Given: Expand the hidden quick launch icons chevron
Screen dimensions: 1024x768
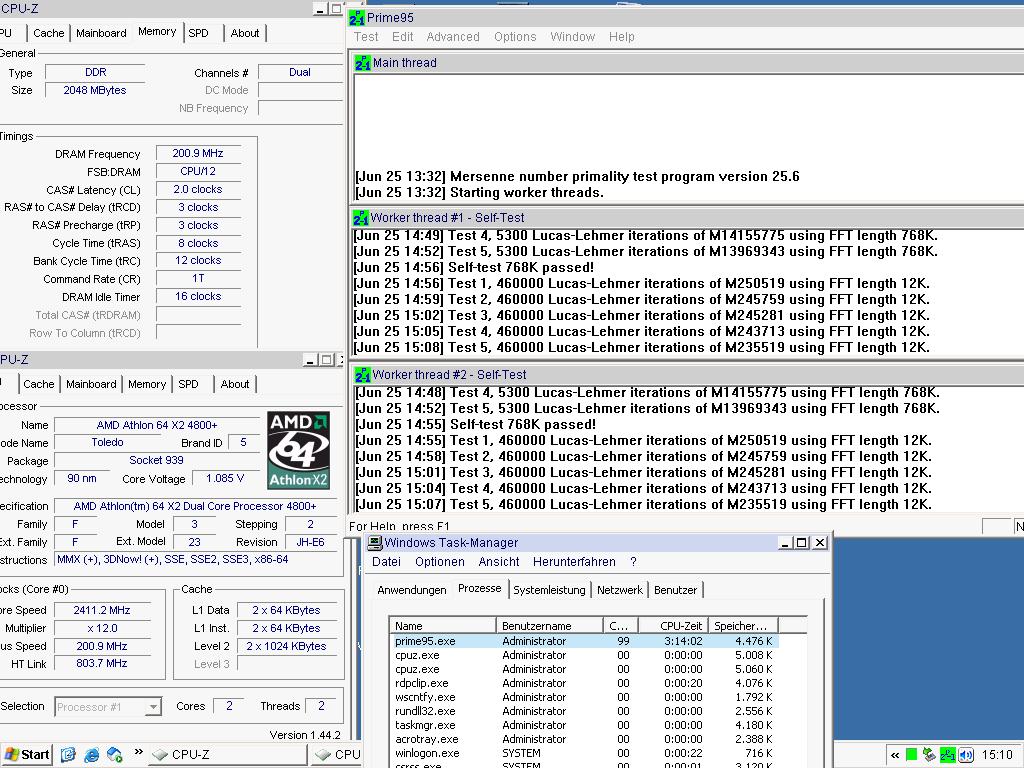Looking at the screenshot, I should coord(138,752).
